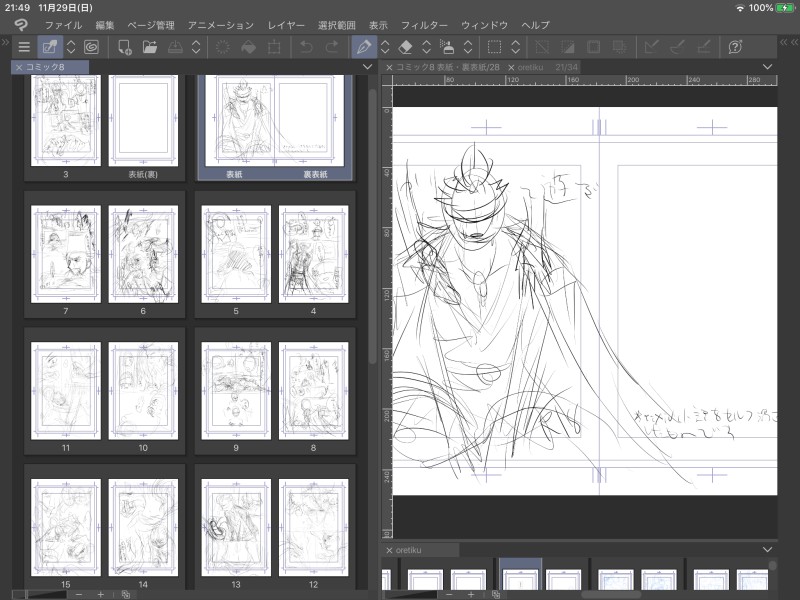Open Clip Studio support help icon
Image resolution: width=800 pixels, height=600 pixels.
coord(735,47)
